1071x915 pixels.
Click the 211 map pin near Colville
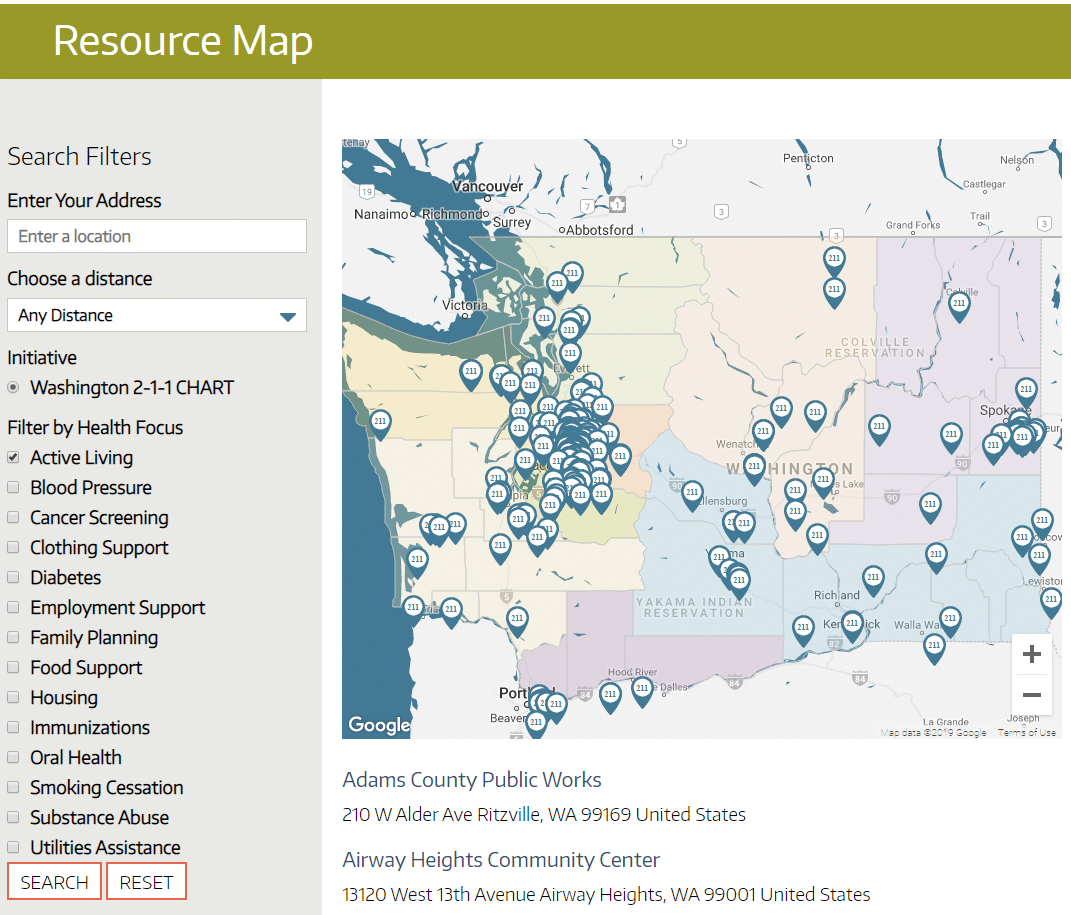pyautogui.click(x=959, y=305)
